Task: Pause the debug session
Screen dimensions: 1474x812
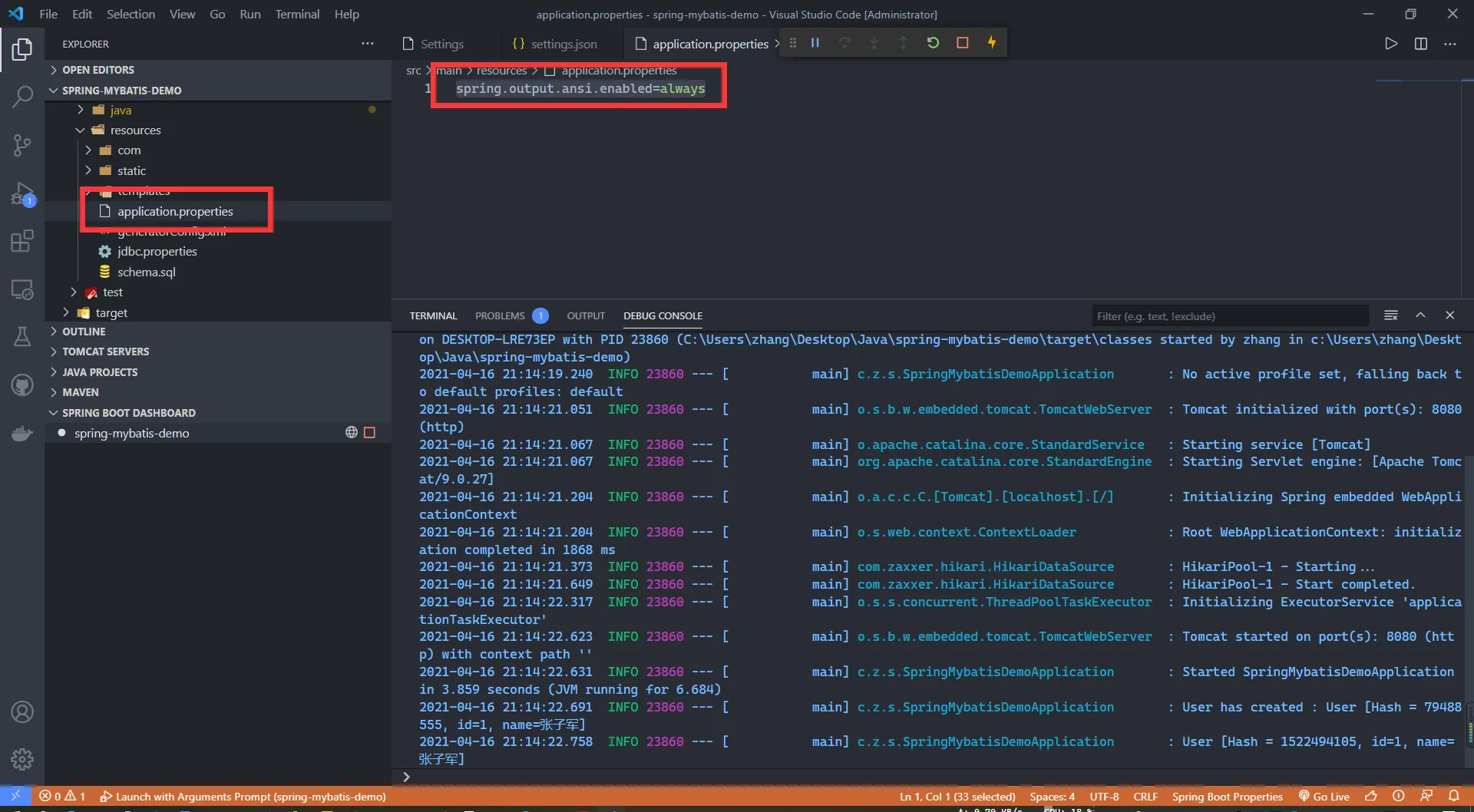Action: (815, 43)
